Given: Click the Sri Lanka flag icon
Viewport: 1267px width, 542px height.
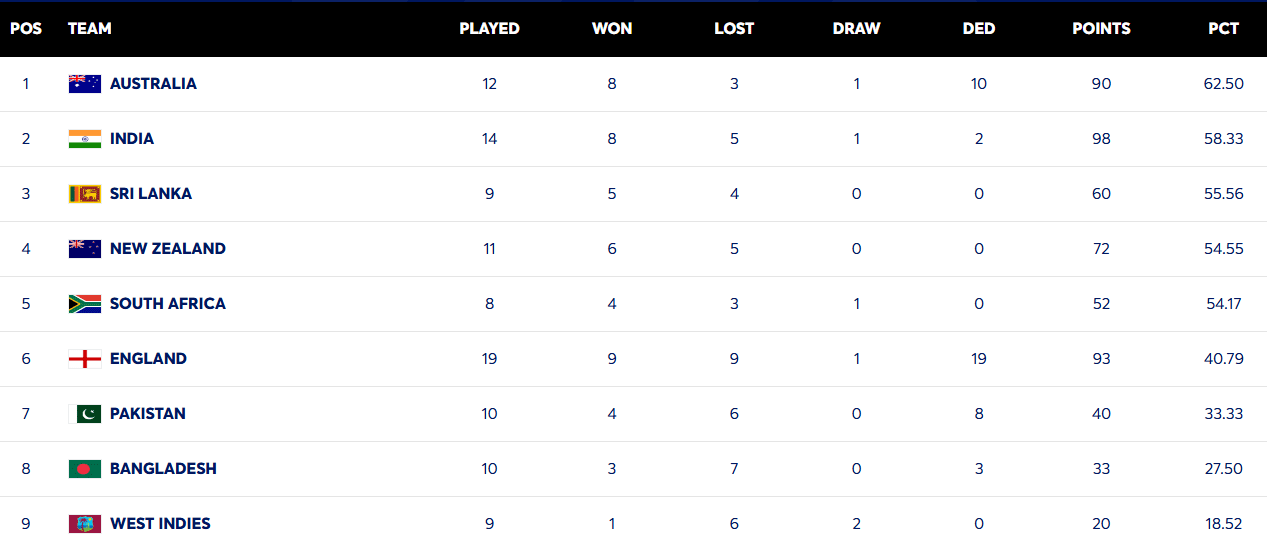Looking at the screenshot, I should coord(85,194).
